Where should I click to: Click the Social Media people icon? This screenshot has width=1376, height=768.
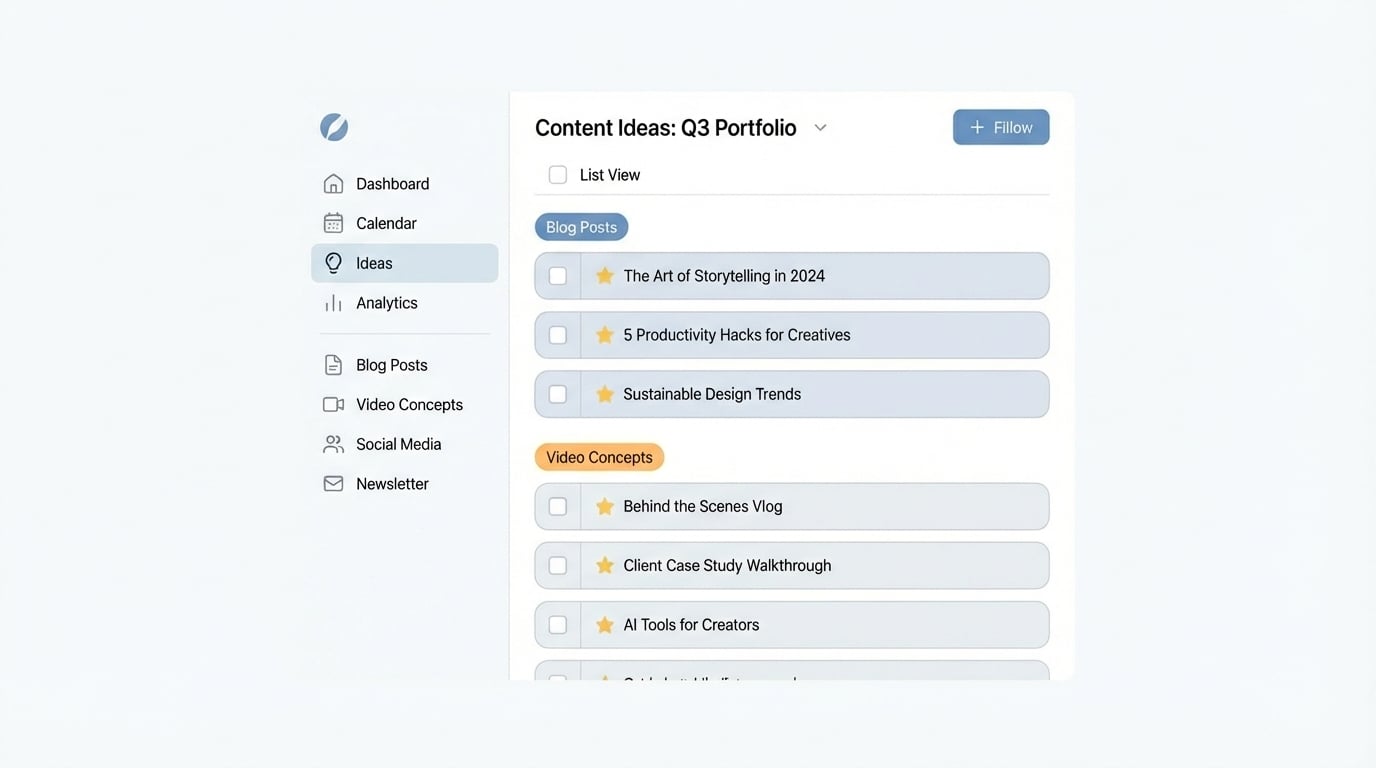(333, 443)
